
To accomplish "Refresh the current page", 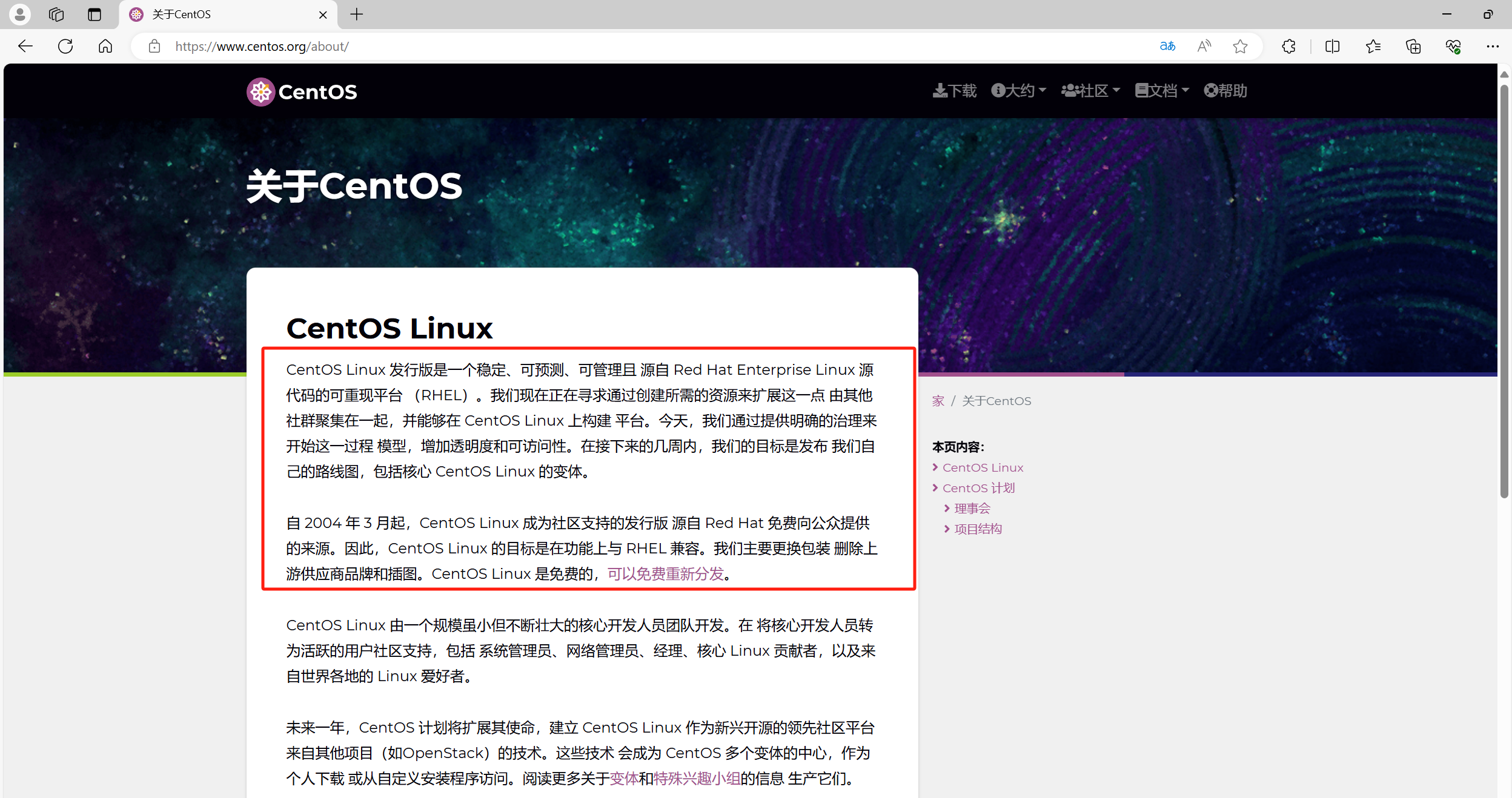I will (65, 47).
